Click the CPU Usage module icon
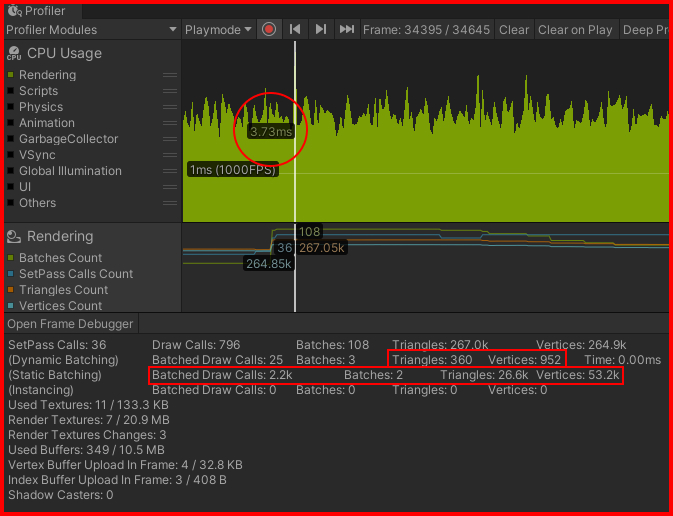Image resolution: width=673 pixels, height=516 pixels. (x=14, y=54)
